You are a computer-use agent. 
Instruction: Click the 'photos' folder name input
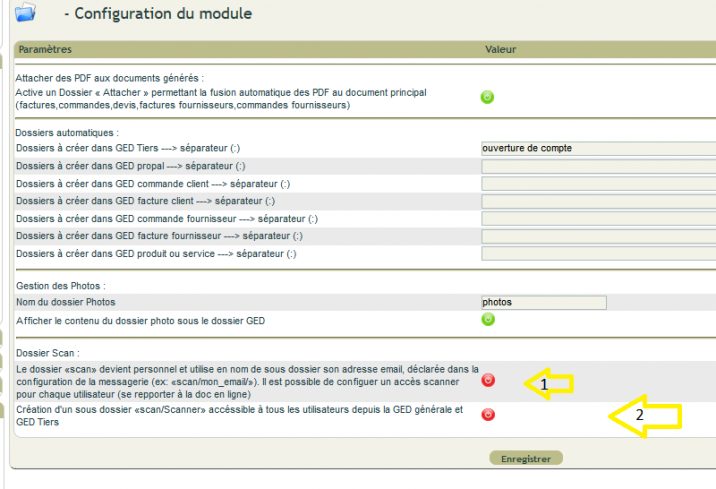click(544, 302)
